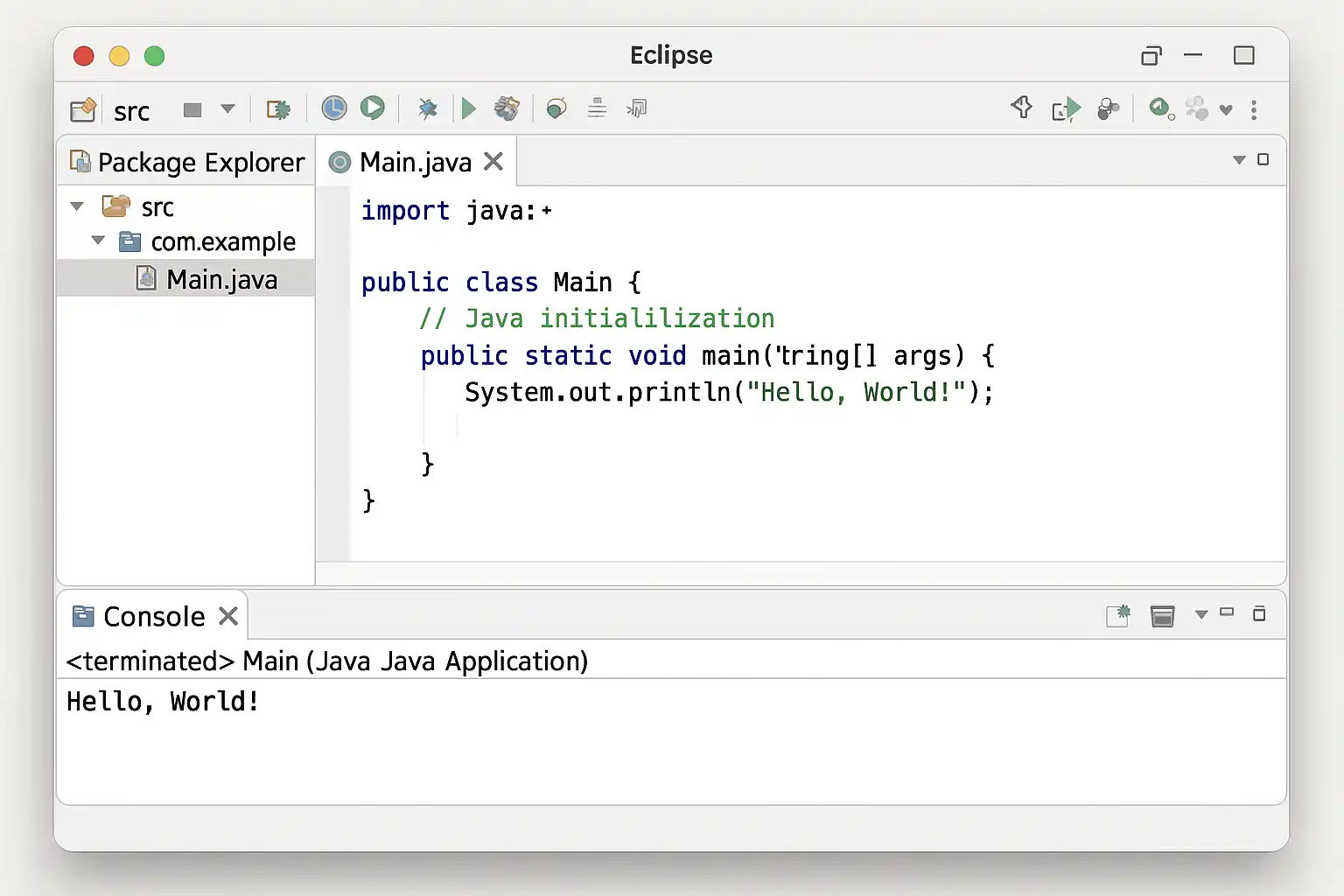
Task: Click the gray heart icon in toolbar
Action: pyautogui.click(x=1226, y=110)
